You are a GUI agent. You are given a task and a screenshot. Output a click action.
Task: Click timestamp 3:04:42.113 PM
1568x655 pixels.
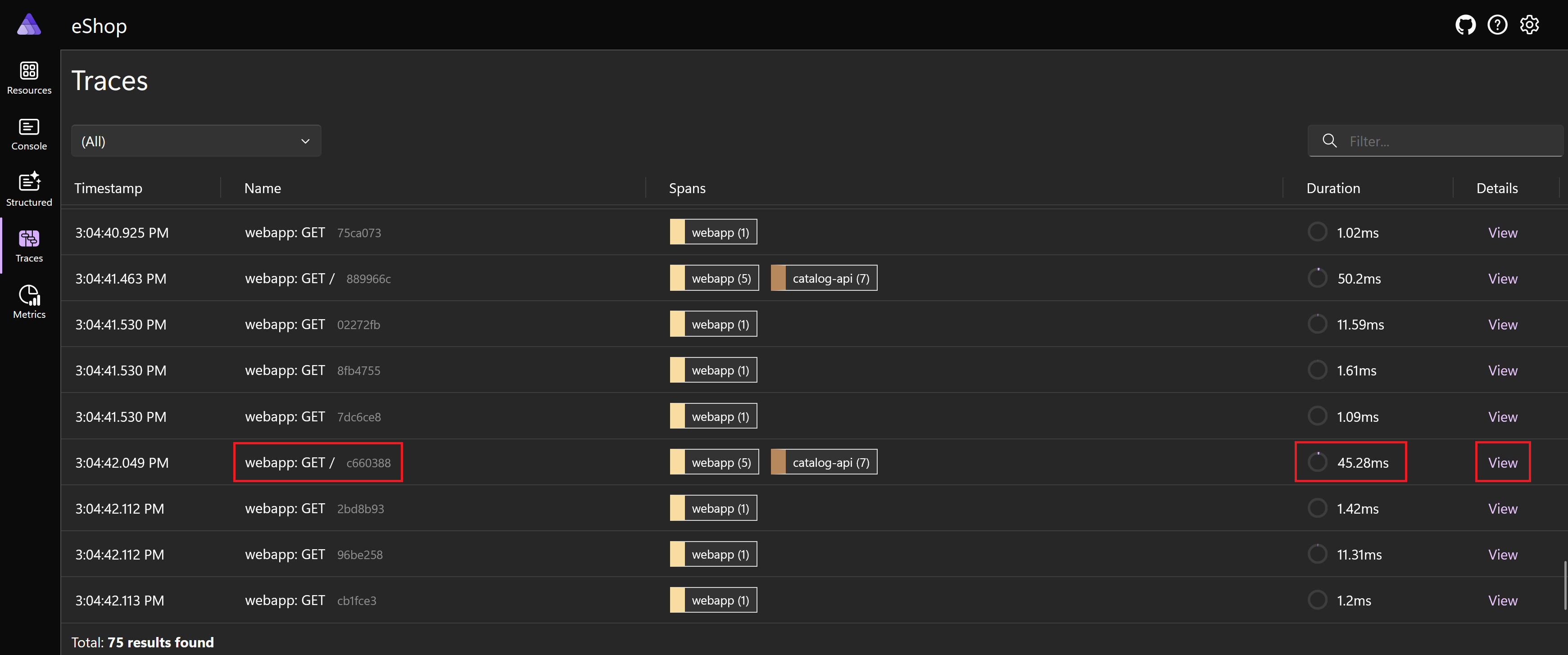point(119,600)
